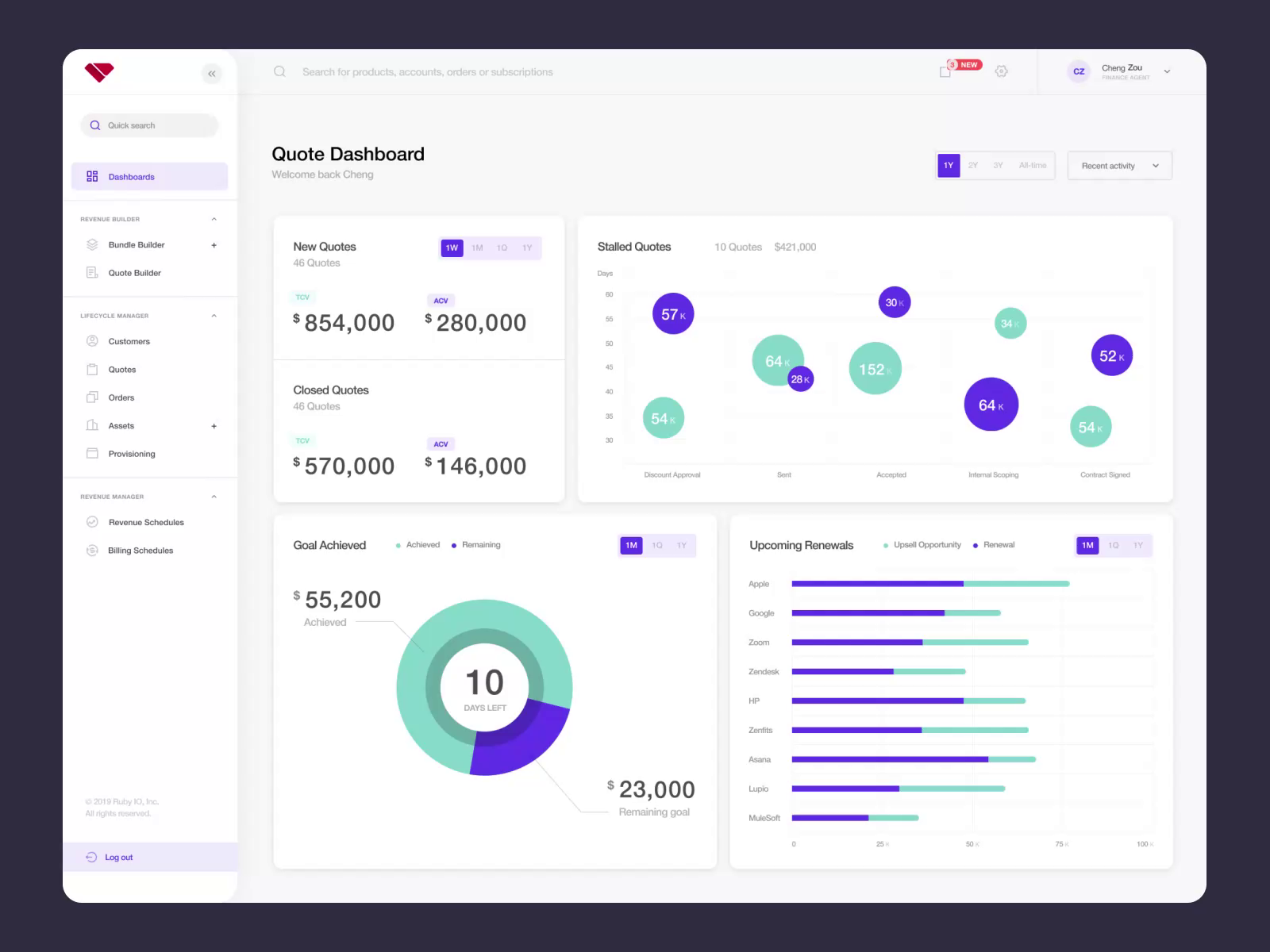Switch the dashboard time range to 3Y
Image resolution: width=1270 pixels, height=952 pixels.
point(998,165)
